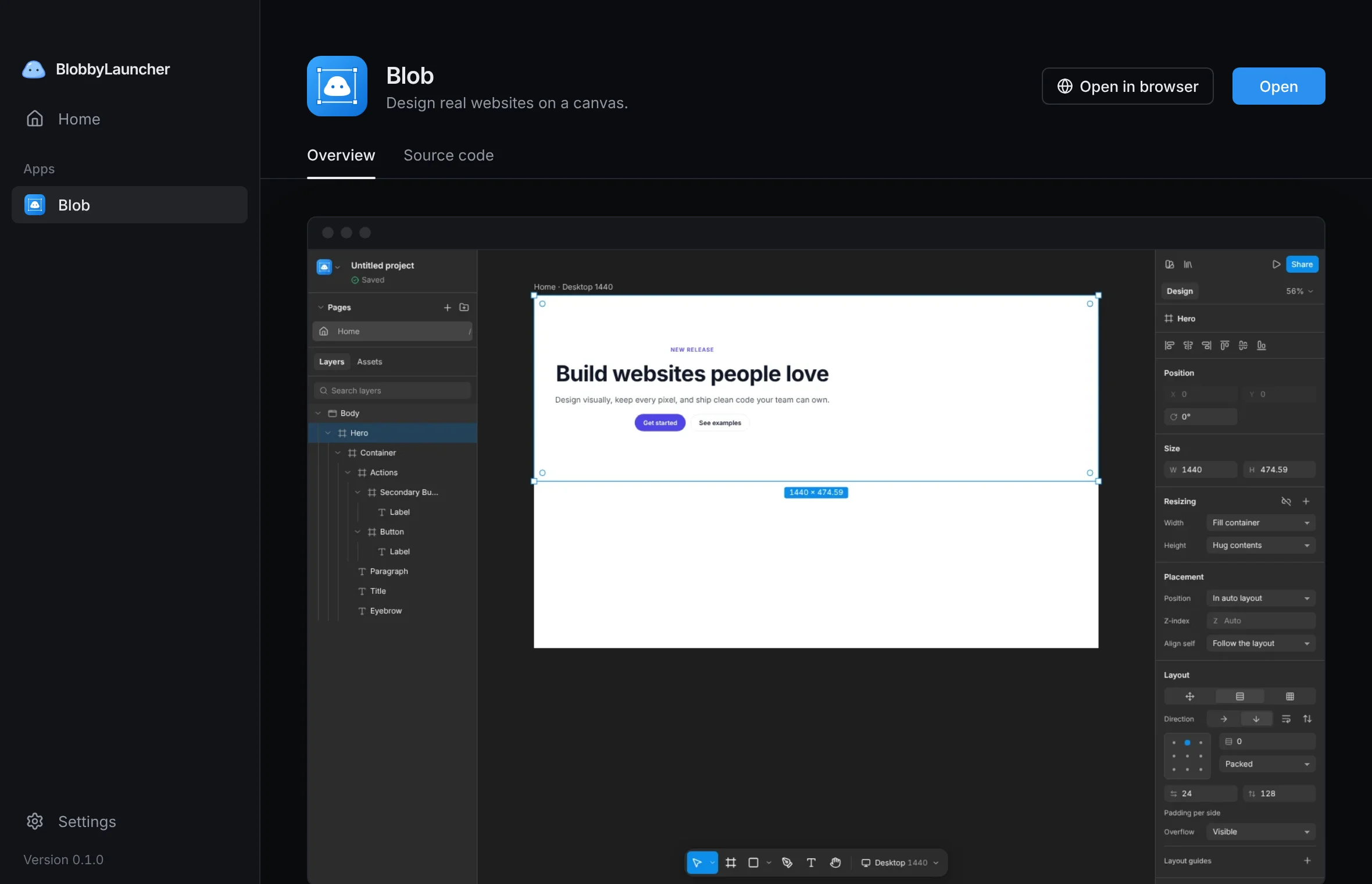Viewport: 1372px width, 884px height.
Task: Click the blue Open button
Action: pyautogui.click(x=1278, y=86)
